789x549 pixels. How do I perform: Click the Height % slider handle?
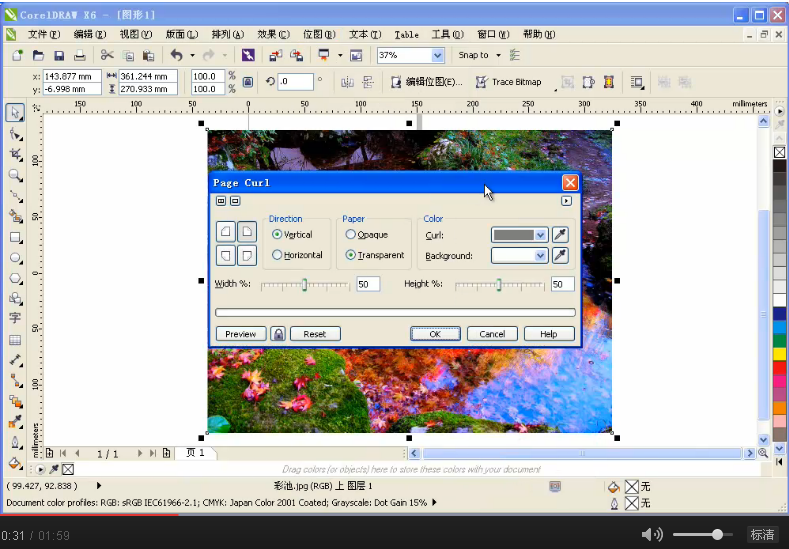click(499, 285)
